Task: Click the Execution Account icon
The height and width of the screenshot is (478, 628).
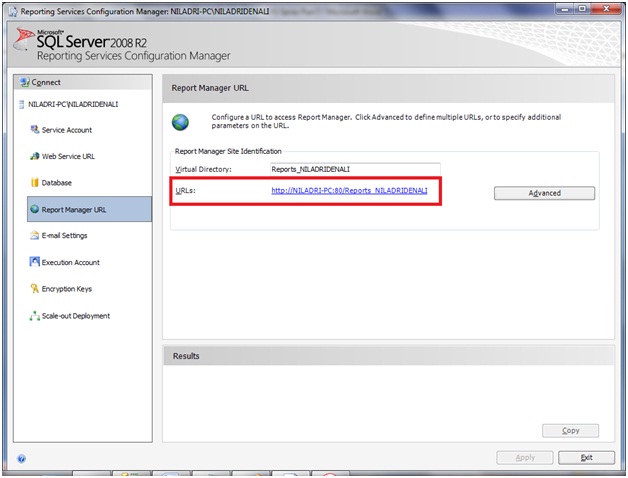Action: pos(35,262)
